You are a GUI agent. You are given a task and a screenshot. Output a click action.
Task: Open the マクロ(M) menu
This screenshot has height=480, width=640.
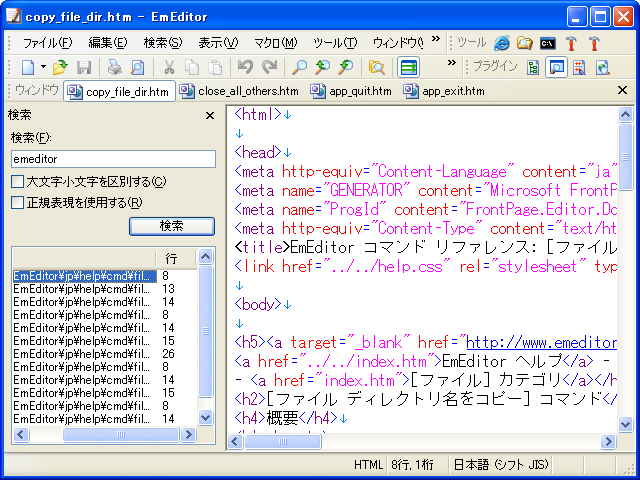pos(276,43)
